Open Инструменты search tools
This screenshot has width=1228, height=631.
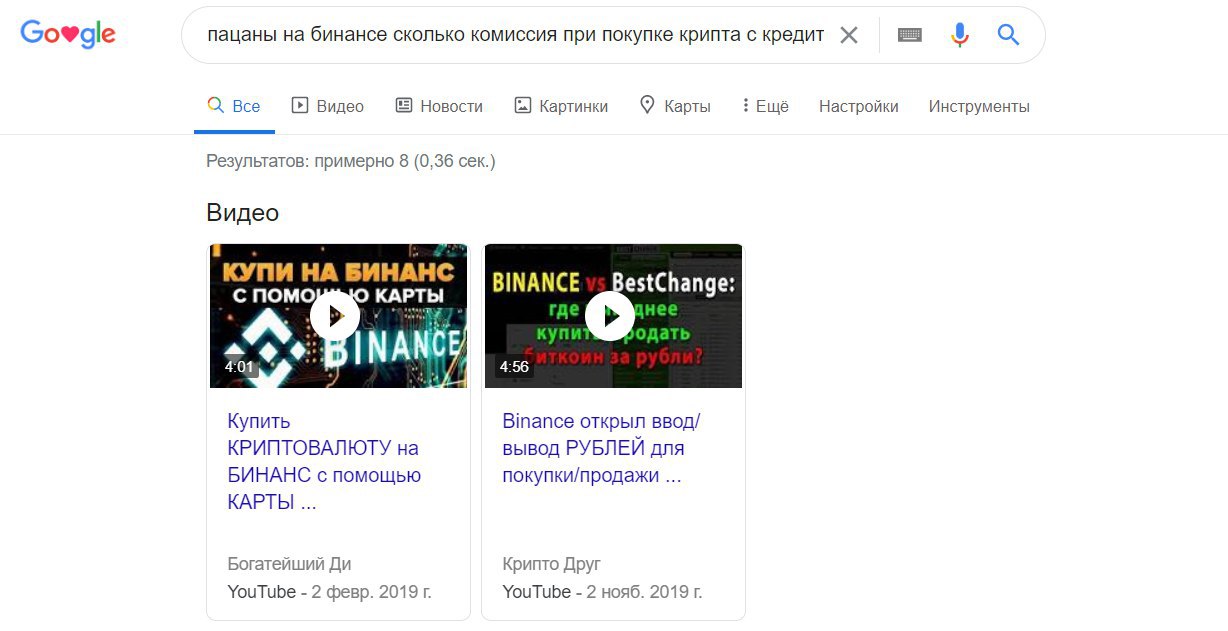pos(979,106)
